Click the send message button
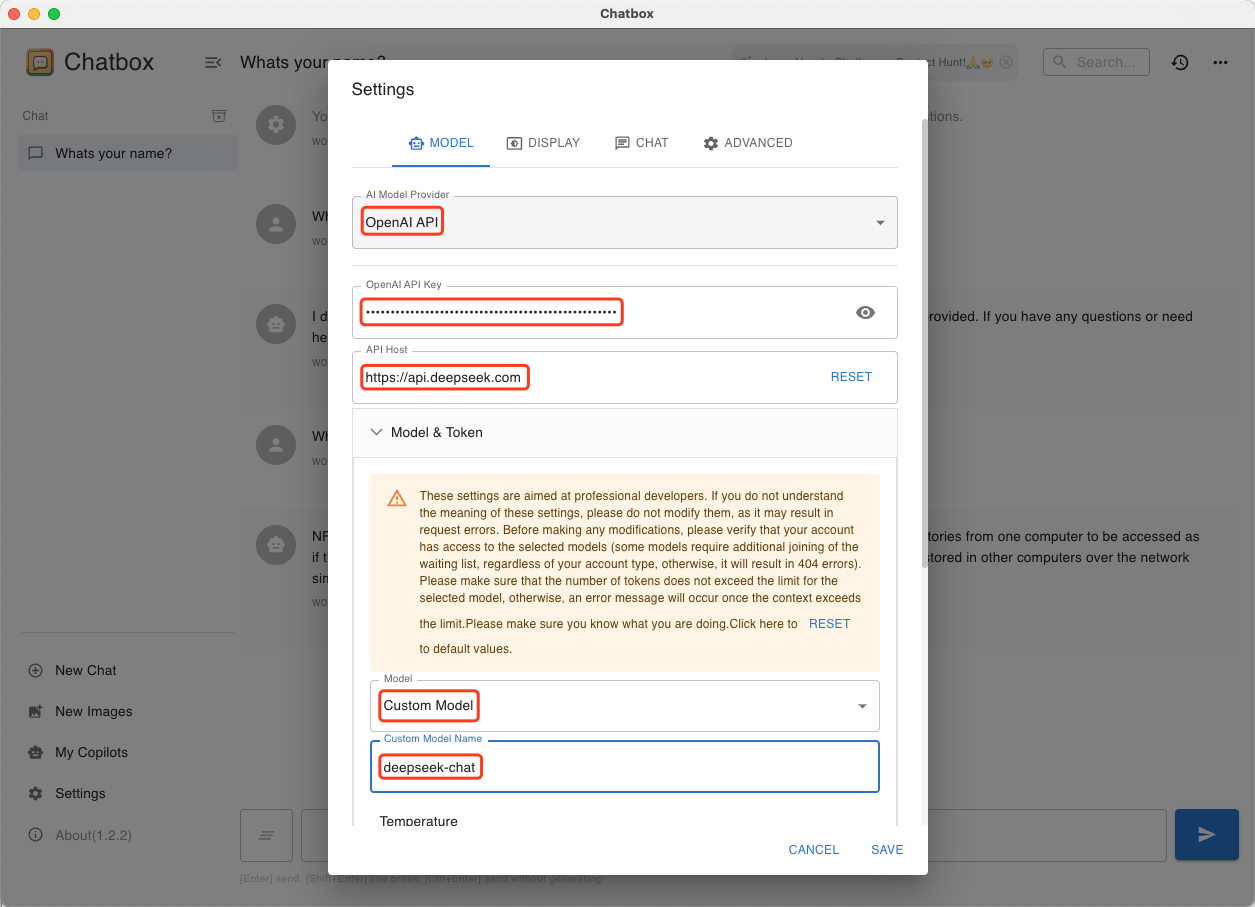The height and width of the screenshot is (907, 1255). 1206,834
